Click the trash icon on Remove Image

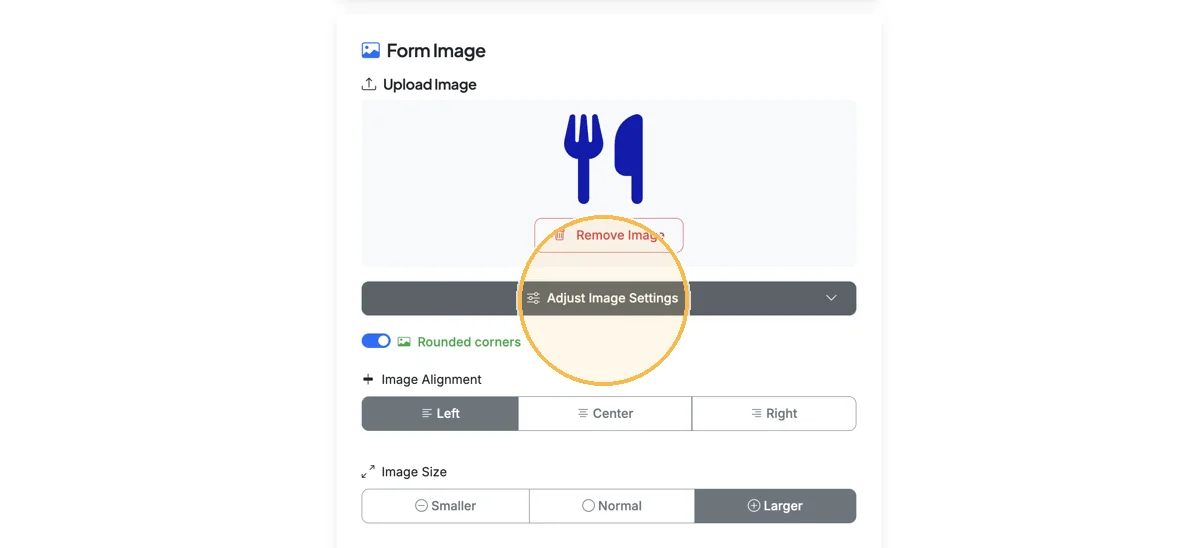point(560,235)
